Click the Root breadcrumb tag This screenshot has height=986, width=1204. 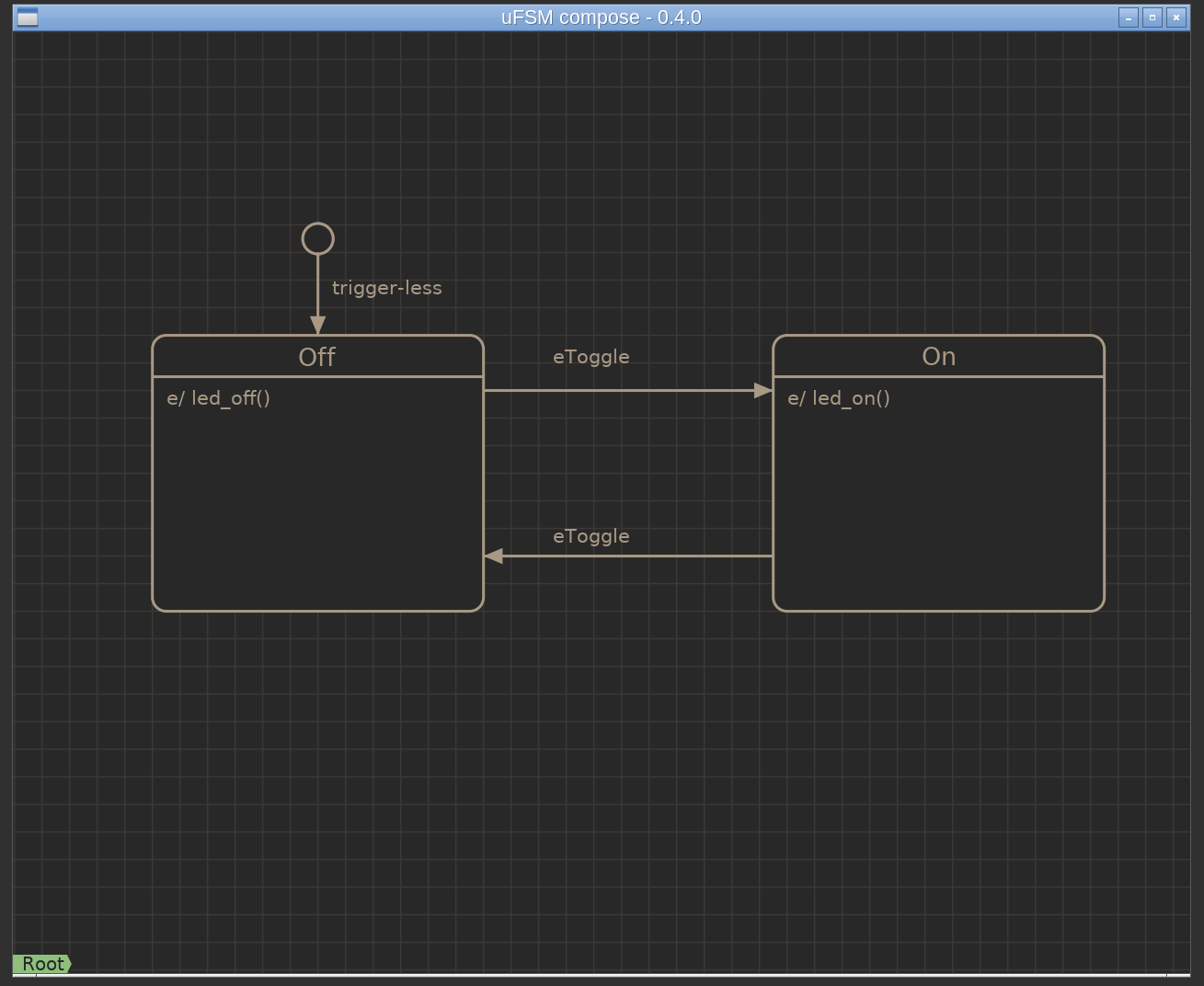42,964
